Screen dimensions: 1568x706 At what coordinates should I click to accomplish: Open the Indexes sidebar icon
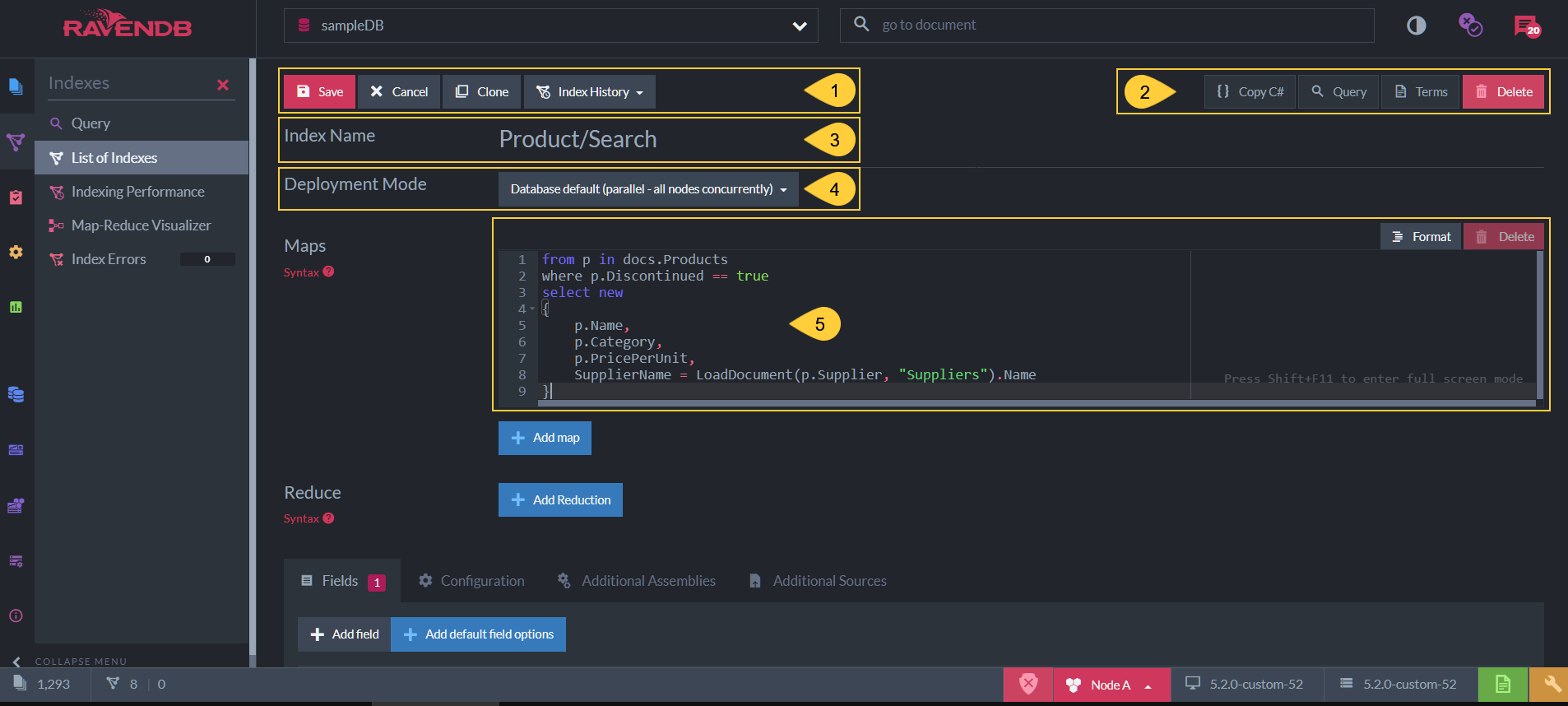(x=16, y=142)
